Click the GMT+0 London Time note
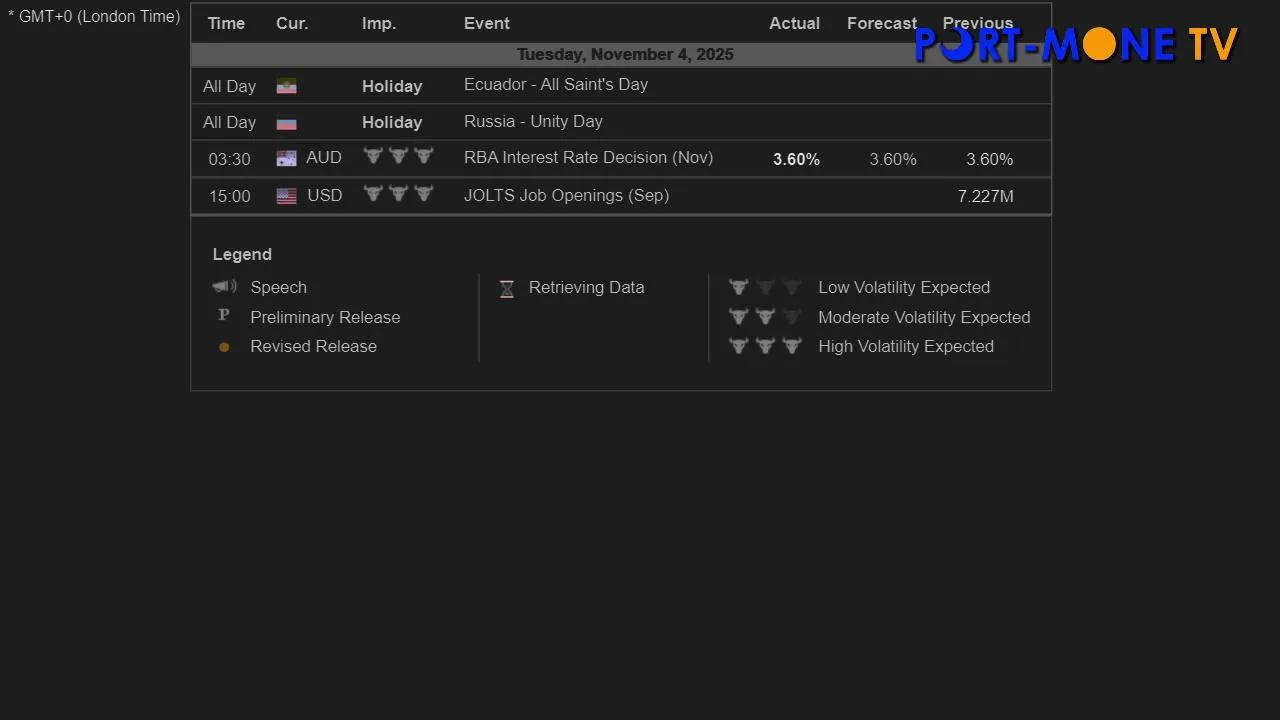The height and width of the screenshot is (720, 1280). (94, 17)
